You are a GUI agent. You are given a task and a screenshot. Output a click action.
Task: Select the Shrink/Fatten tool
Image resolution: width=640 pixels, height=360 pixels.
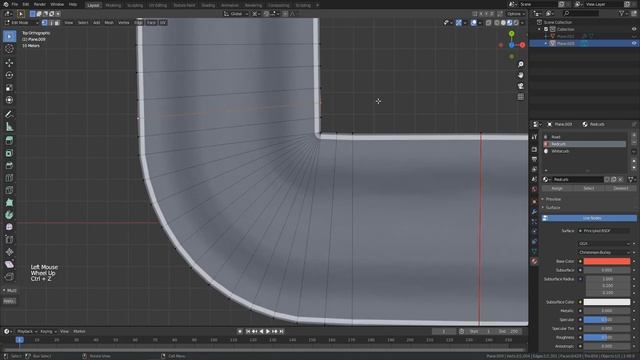(9, 252)
